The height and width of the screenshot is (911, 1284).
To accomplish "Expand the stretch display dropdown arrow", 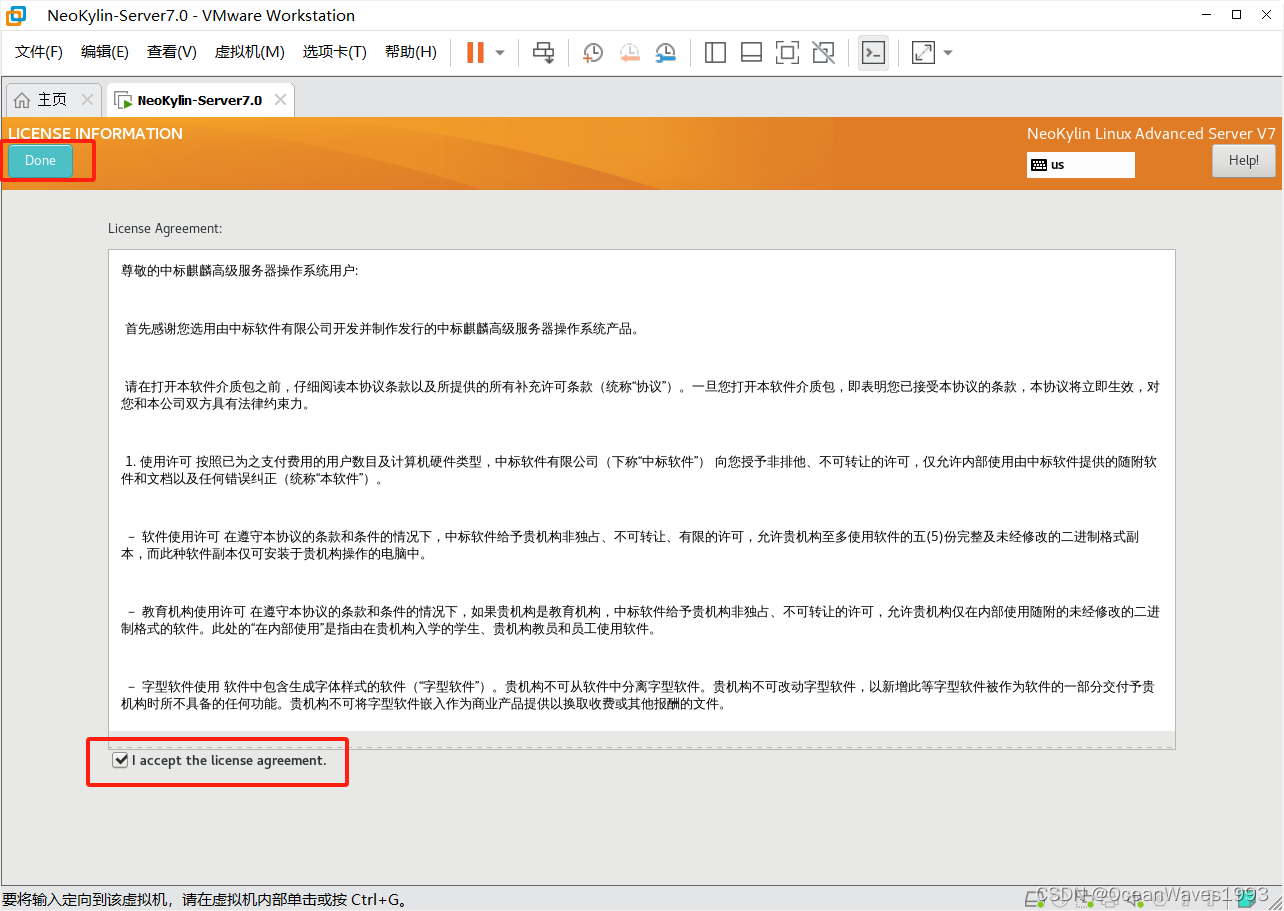I will tap(948, 53).
